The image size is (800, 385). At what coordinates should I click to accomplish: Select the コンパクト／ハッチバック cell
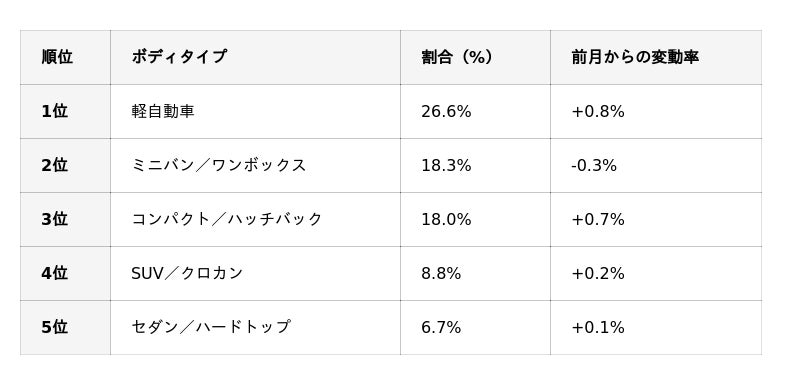pyautogui.click(x=255, y=219)
